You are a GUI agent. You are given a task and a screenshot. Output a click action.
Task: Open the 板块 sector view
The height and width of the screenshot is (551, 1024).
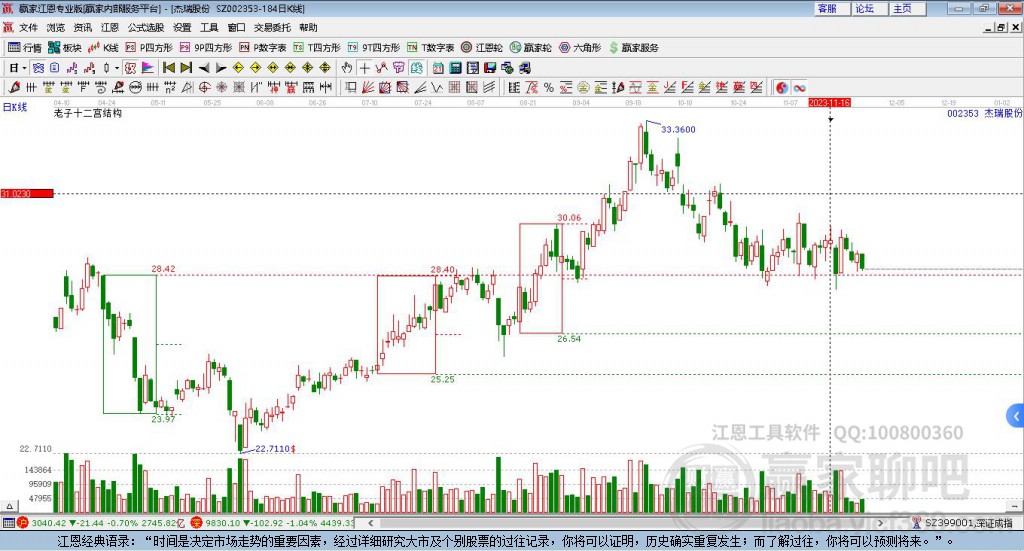point(65,48)
